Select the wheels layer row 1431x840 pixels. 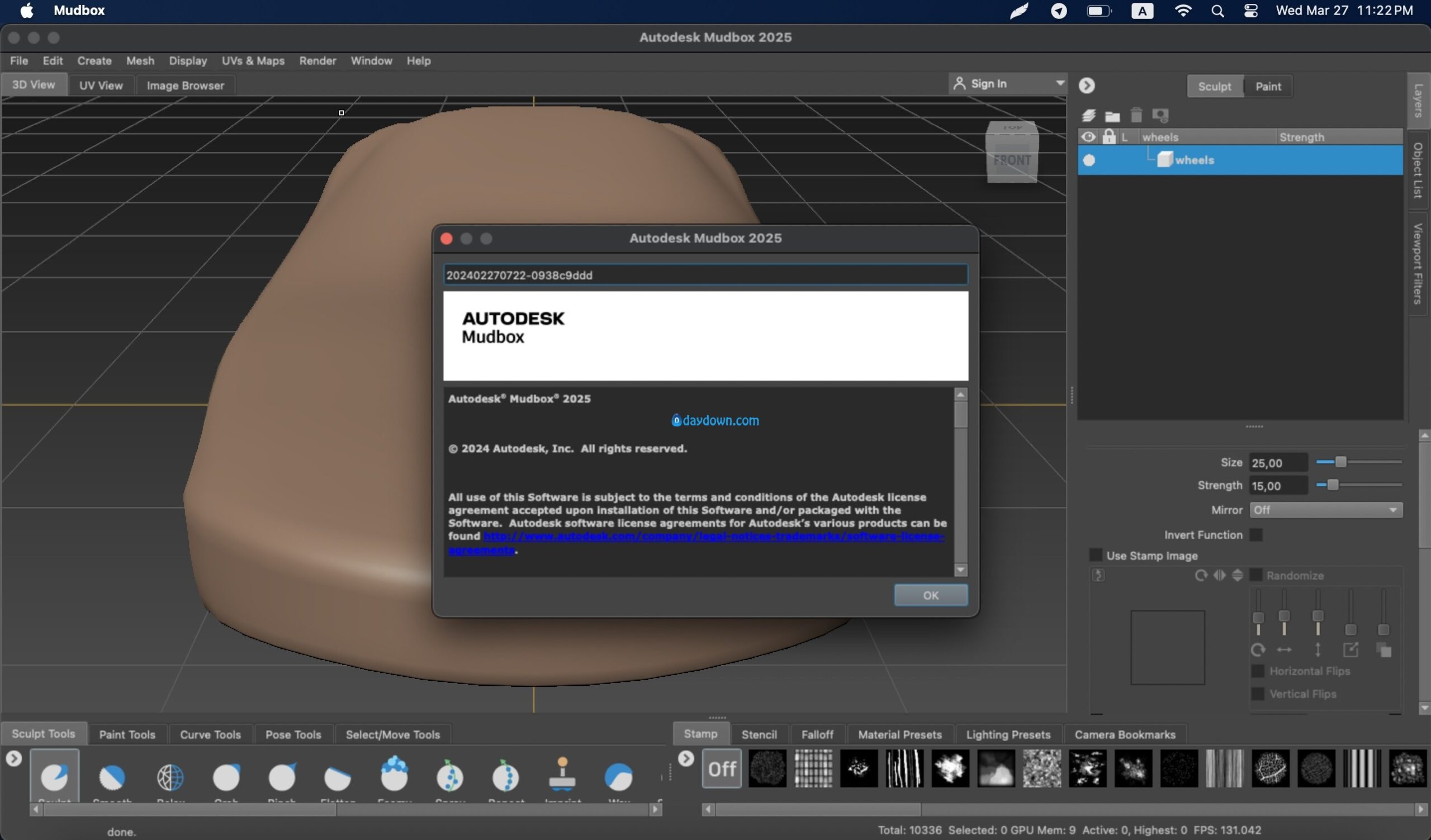click(1240, 160)
